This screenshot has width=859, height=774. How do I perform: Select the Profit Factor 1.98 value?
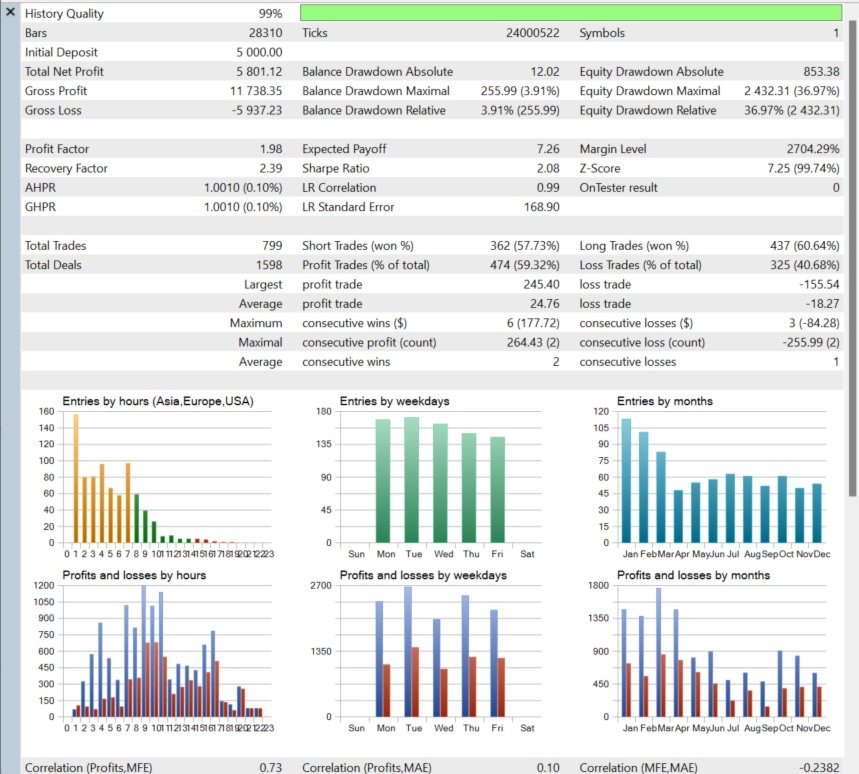coord(271,149)
